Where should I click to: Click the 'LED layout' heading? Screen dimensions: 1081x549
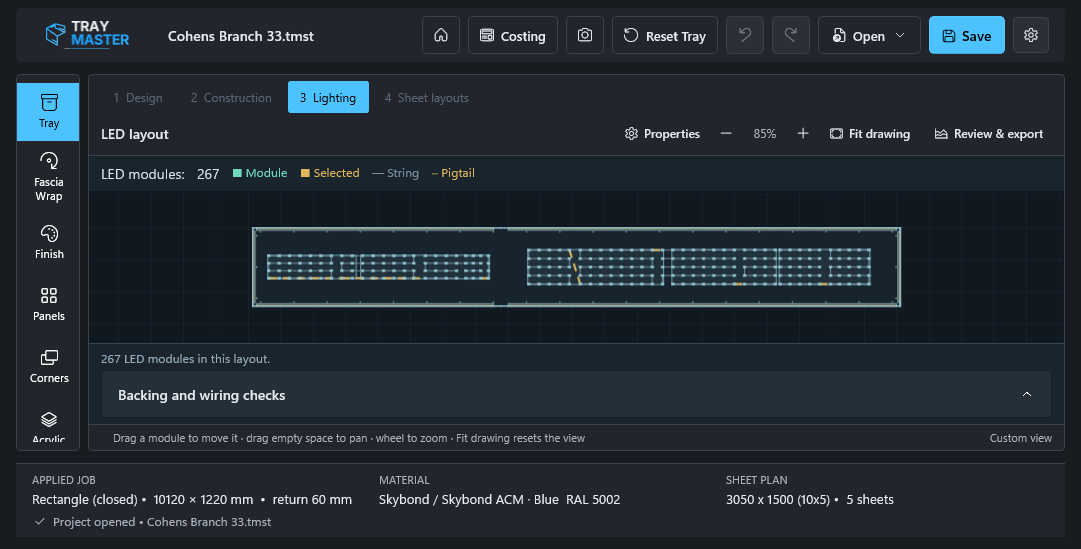(x=134, y=134)
